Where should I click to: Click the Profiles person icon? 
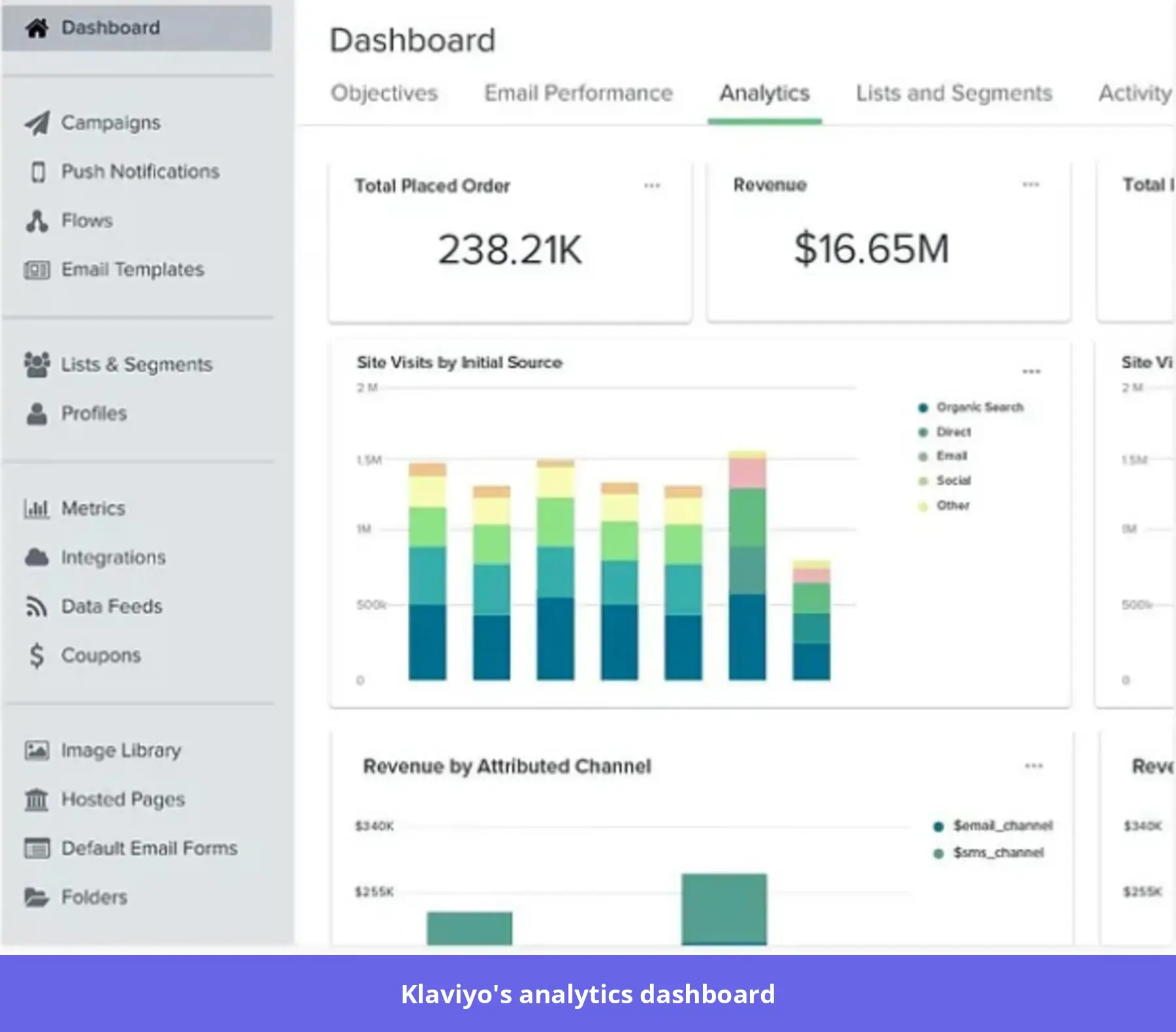pyautogui.click(x=37, y=413)
